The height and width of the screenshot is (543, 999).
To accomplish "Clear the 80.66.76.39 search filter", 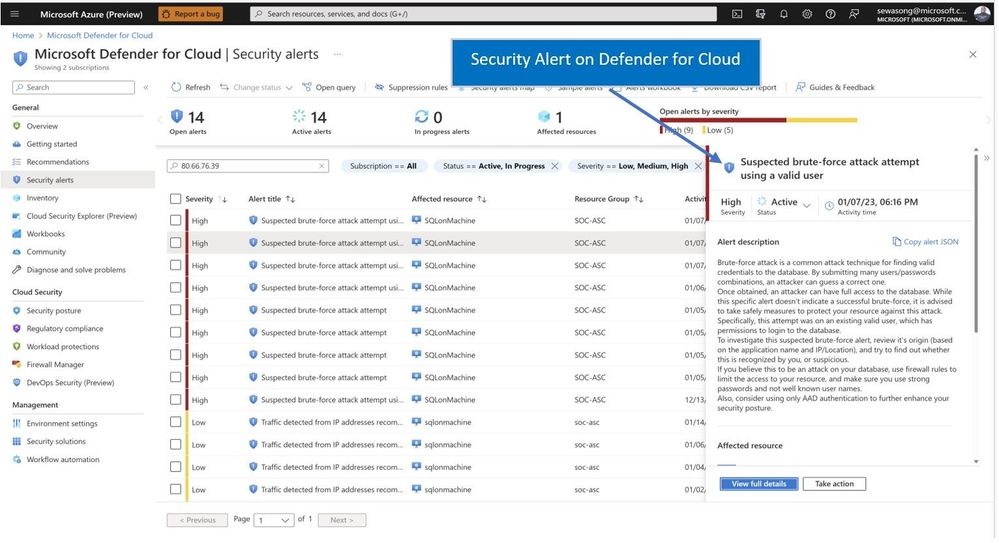I will (322, 166).
